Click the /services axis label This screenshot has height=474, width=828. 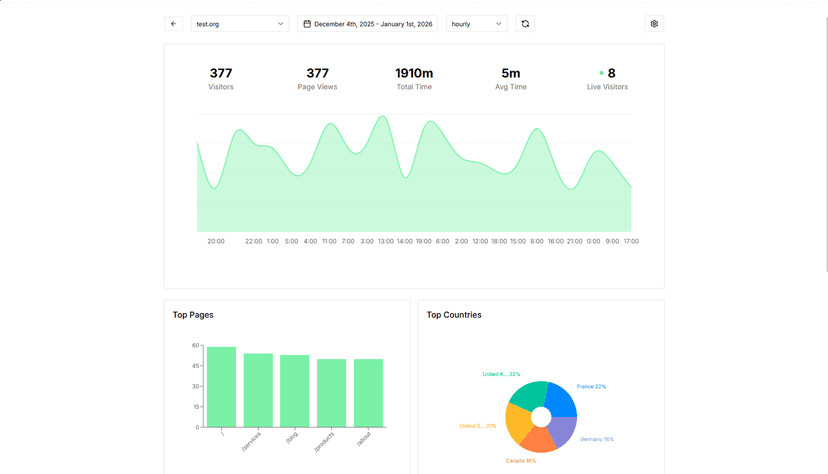coord(251,441)
